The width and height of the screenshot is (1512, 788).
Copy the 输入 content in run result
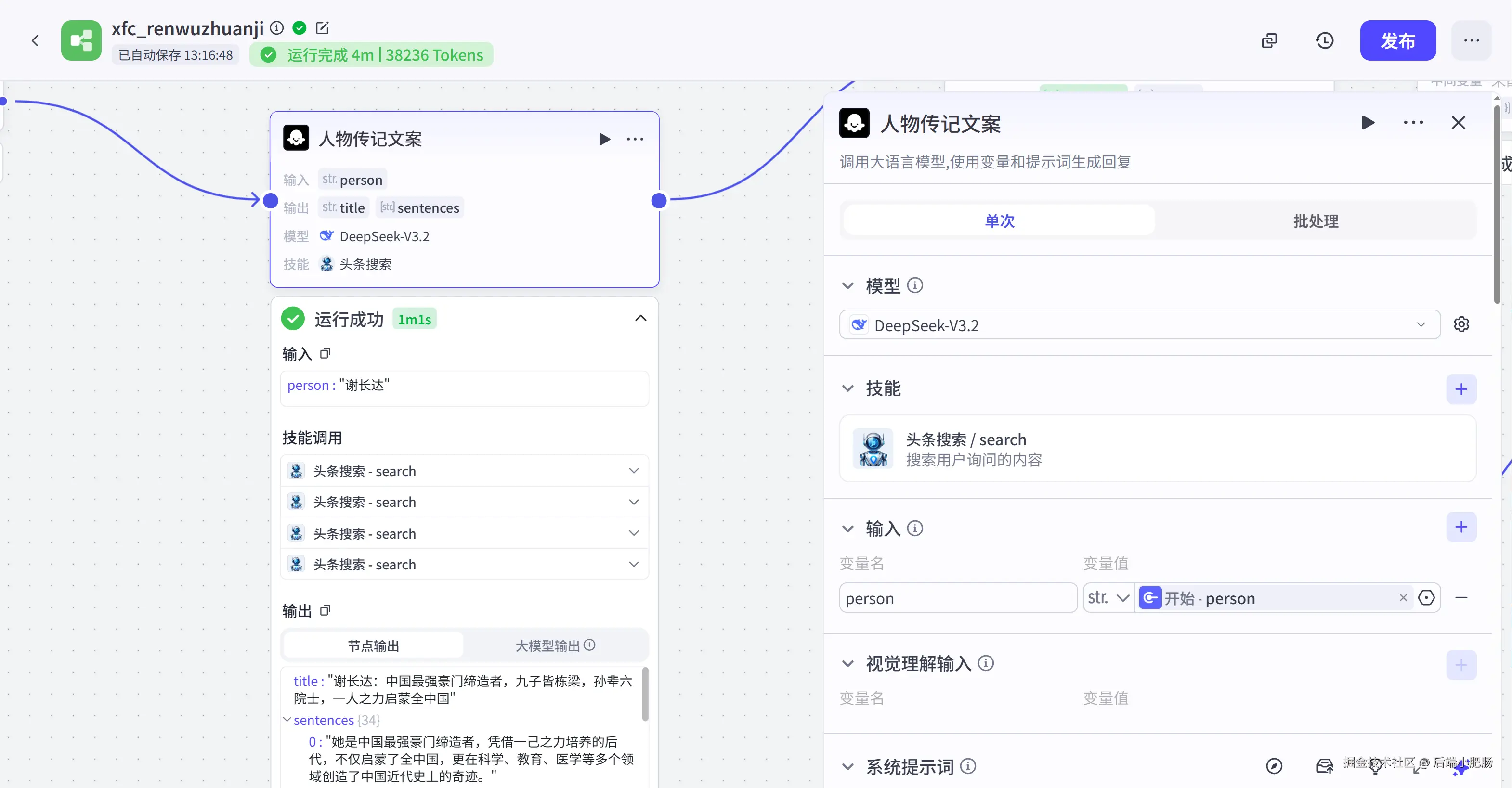[325, 353]
